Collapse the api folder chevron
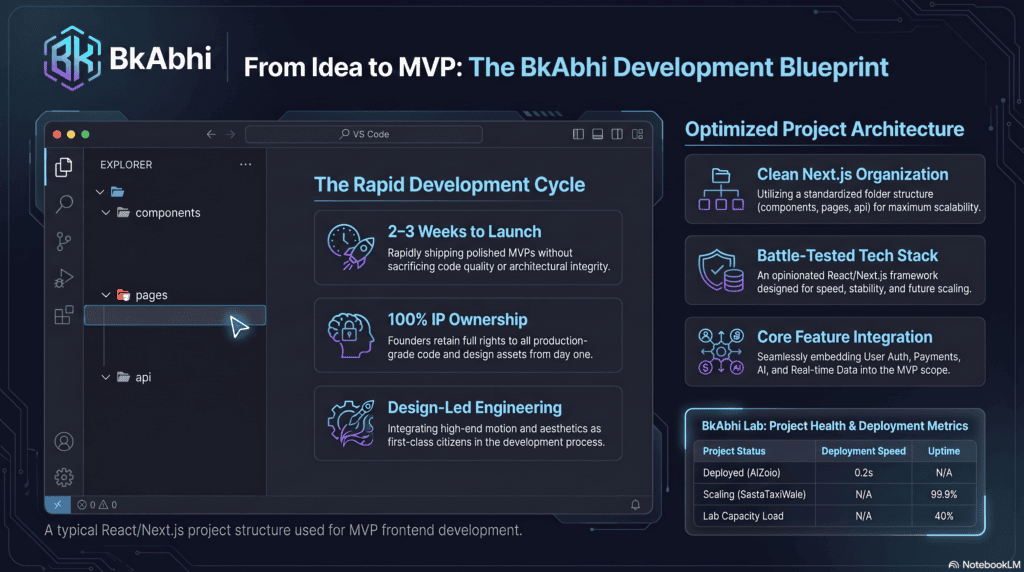 click(106, 377)
